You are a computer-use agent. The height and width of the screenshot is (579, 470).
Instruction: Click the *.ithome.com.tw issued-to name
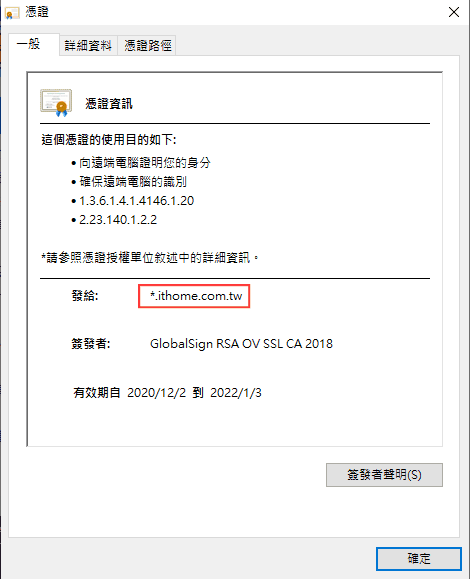coord(196,296)
